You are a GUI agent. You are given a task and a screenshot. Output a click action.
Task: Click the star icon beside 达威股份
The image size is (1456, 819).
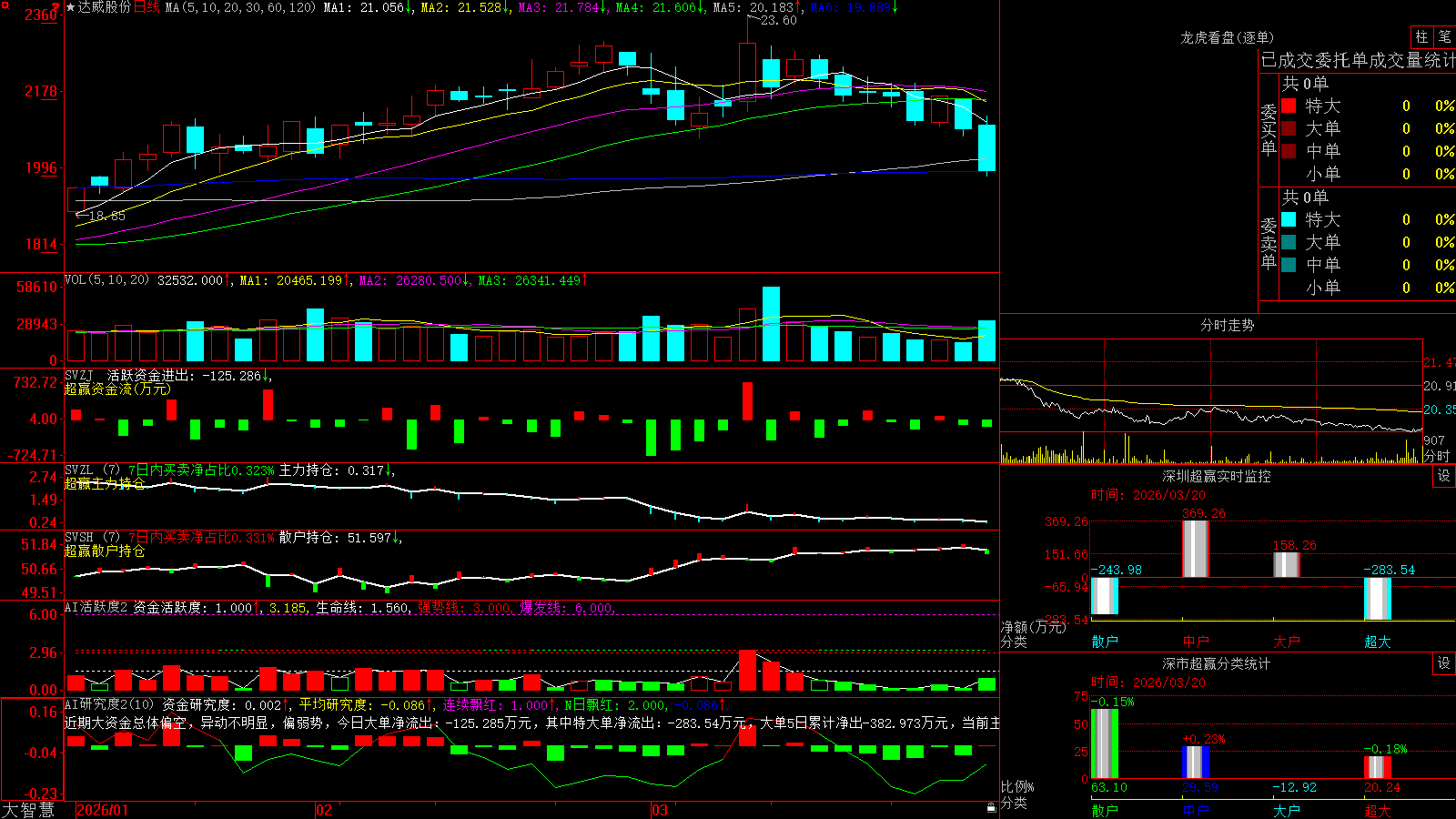71,7
